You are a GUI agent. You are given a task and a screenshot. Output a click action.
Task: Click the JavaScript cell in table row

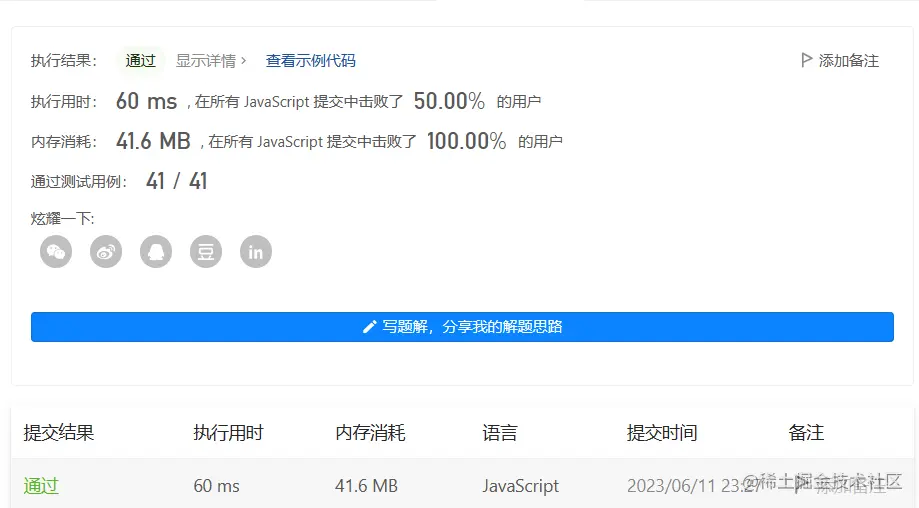tap(520, 486)
